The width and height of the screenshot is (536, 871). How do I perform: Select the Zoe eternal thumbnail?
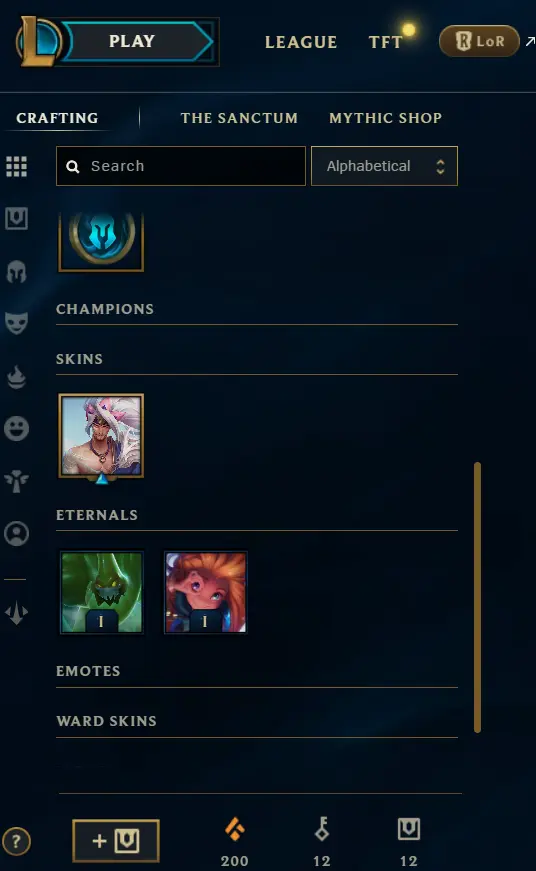(x=206, y=592)
